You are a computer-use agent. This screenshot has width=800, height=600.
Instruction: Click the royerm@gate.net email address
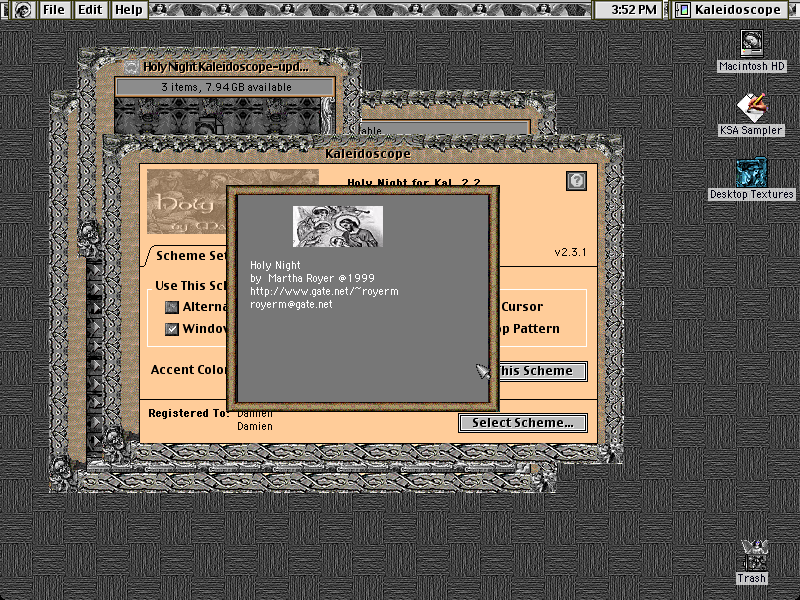pos(291,305)
